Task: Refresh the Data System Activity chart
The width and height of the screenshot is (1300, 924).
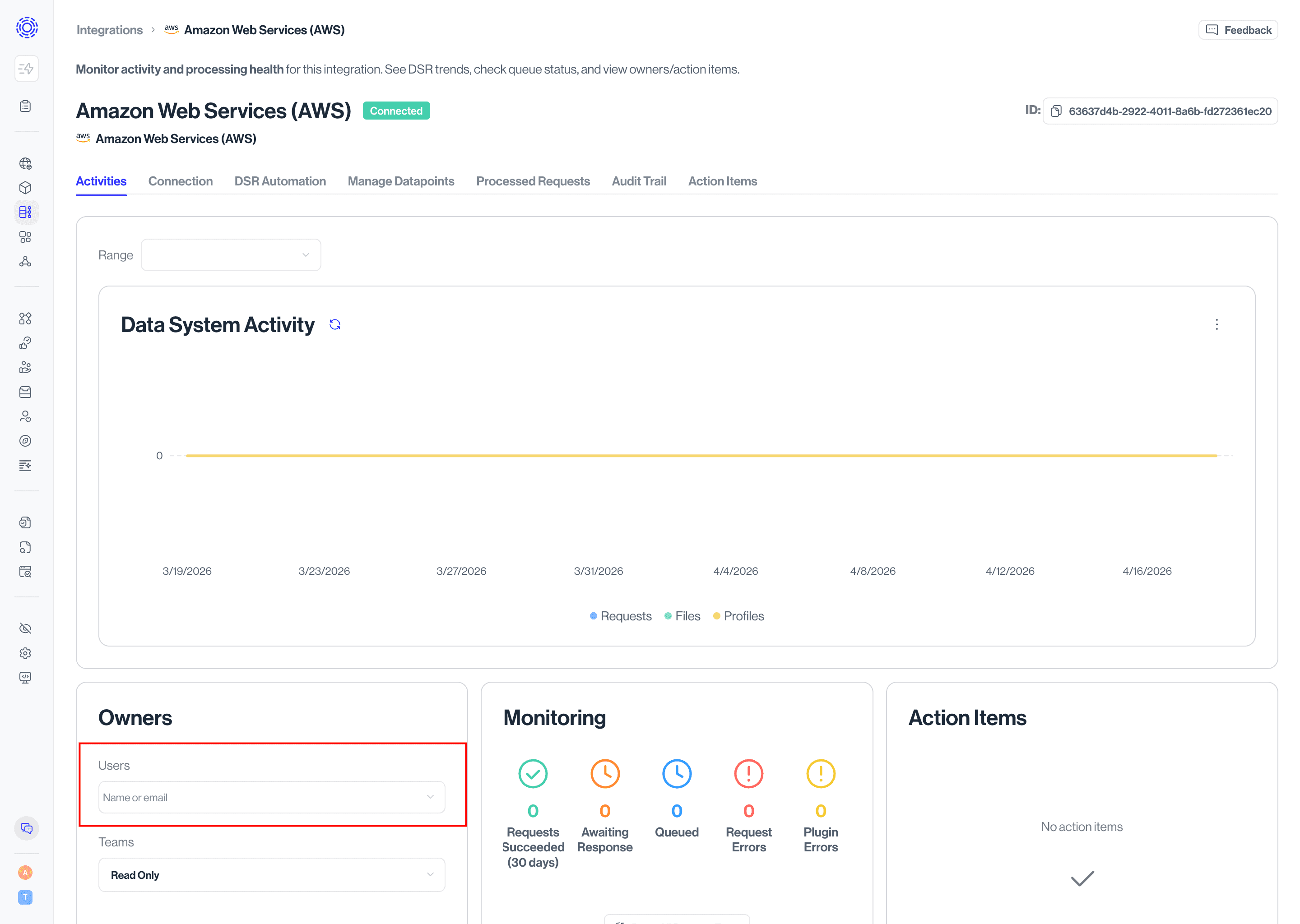Action: [334, 324]
